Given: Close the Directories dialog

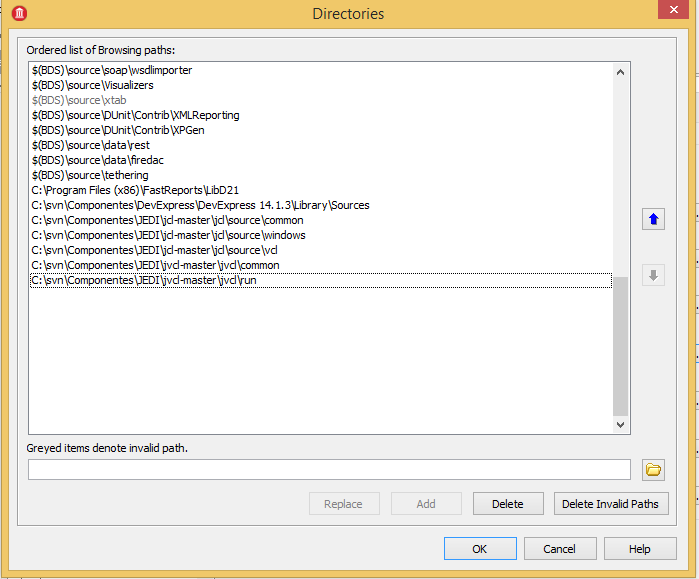Looking at the screenshot, I should [674, 9].
